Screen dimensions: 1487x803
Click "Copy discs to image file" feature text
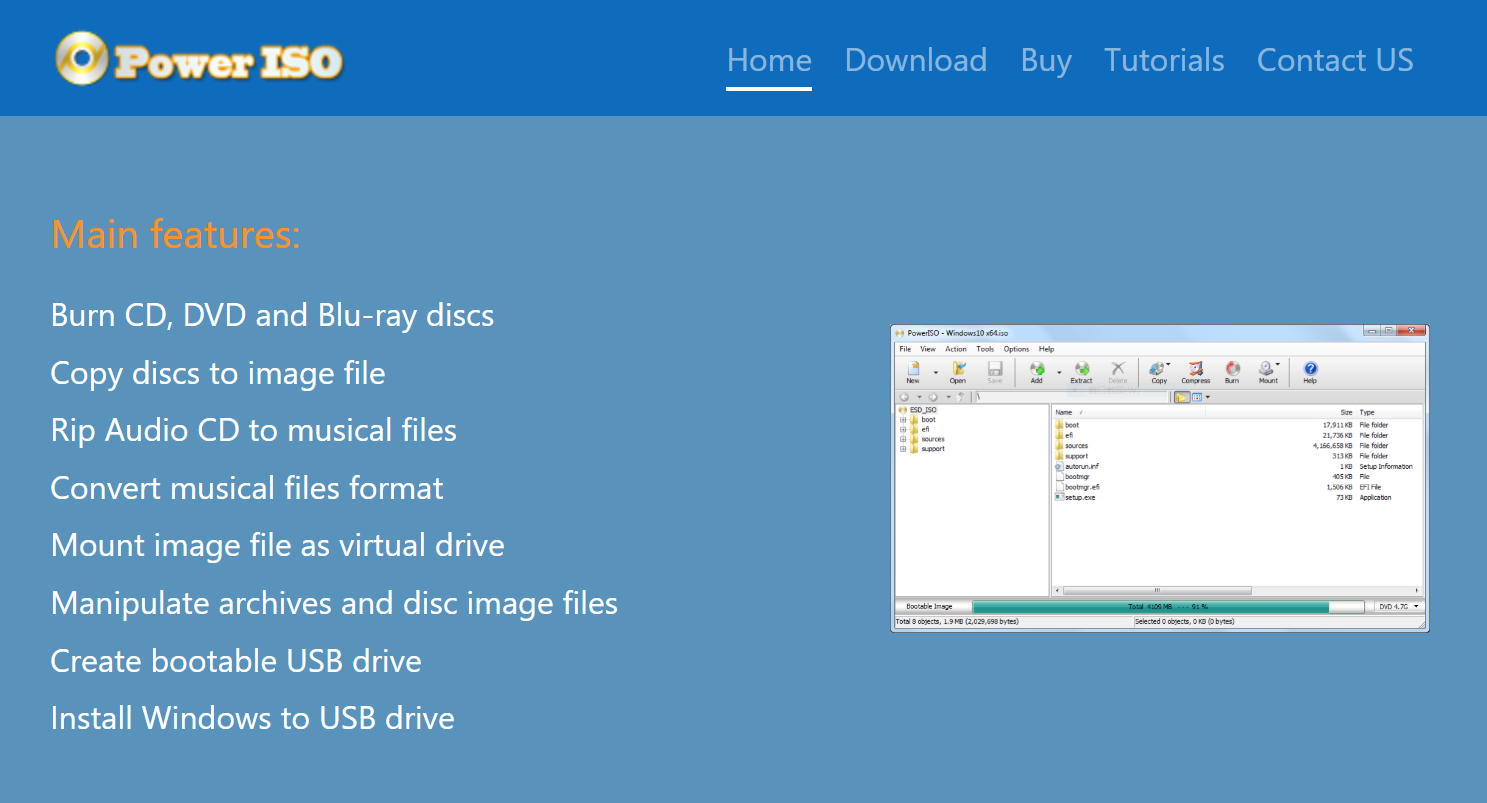tap(218, 373)
